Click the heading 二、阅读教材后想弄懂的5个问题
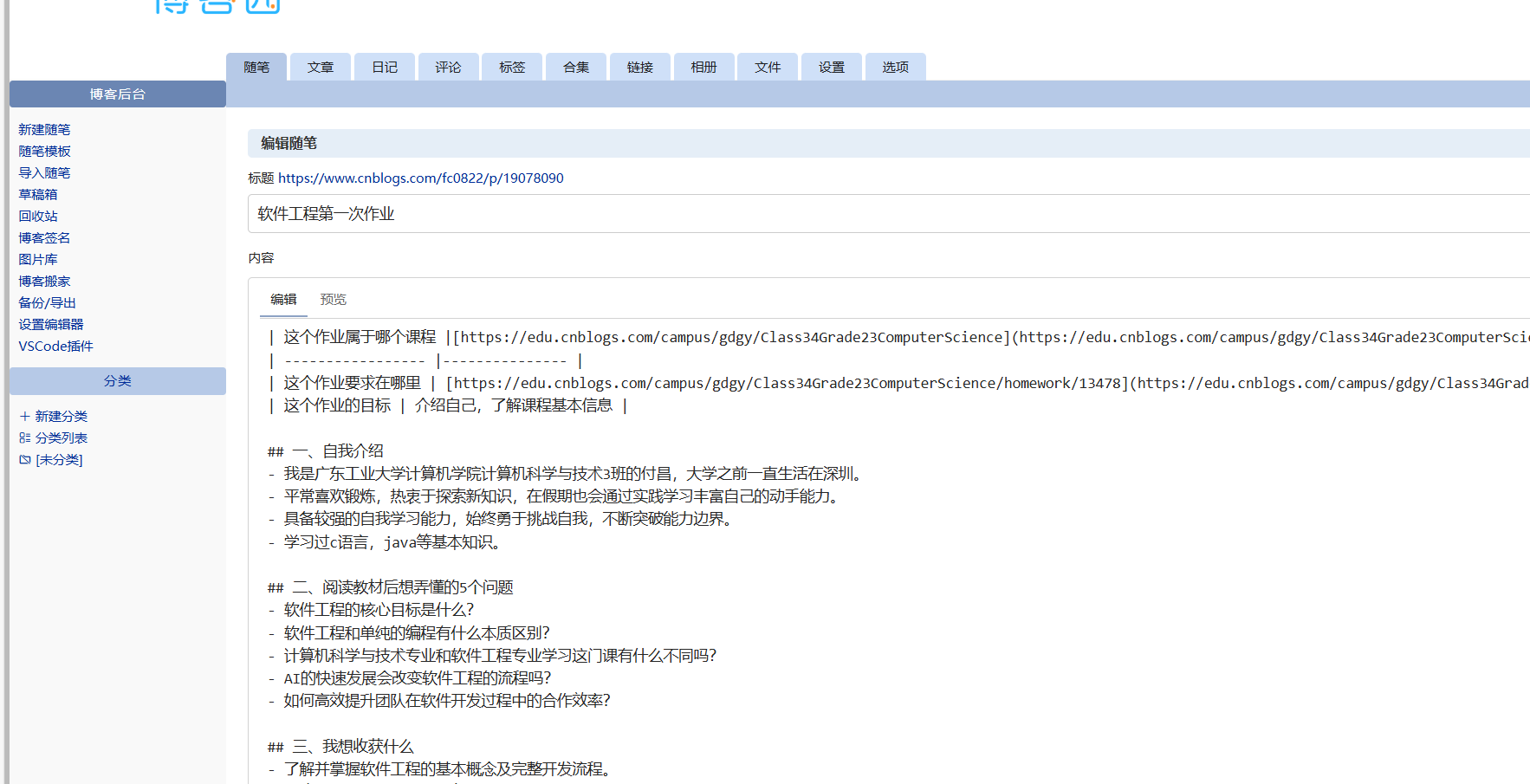 coord(390,586)
